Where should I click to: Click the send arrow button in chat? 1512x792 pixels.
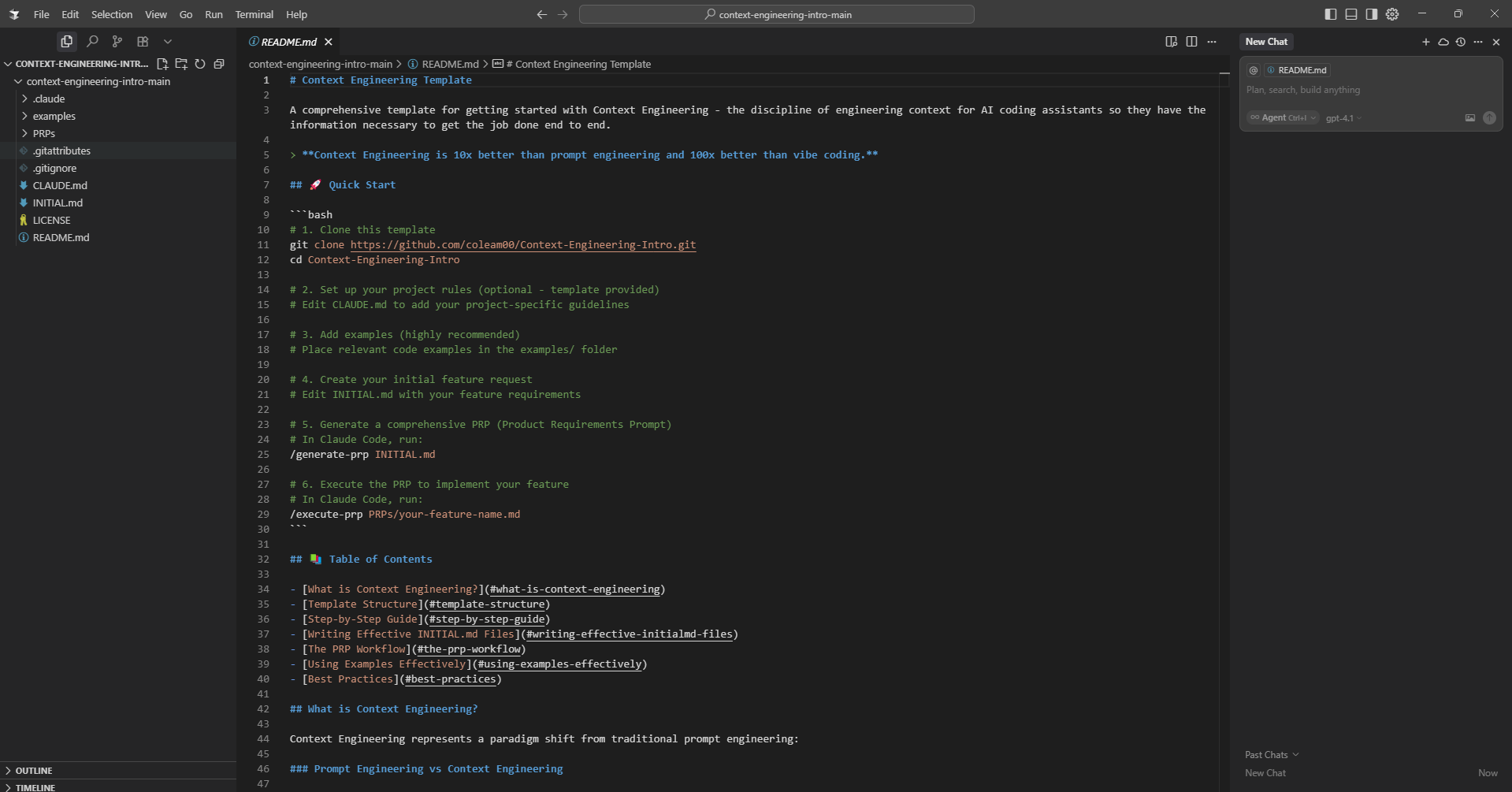[1489, 117]
